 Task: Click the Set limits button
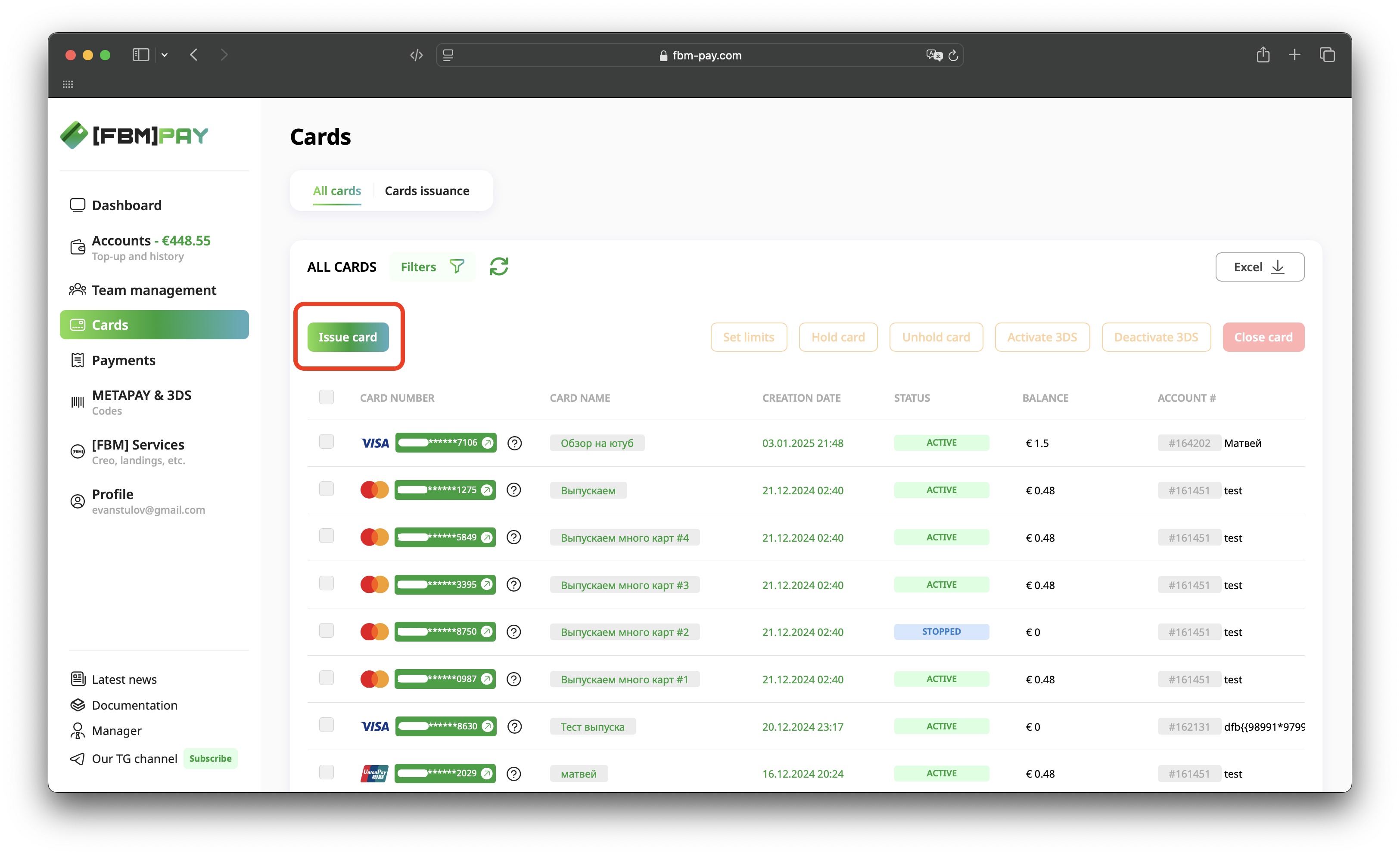(748, 337)
